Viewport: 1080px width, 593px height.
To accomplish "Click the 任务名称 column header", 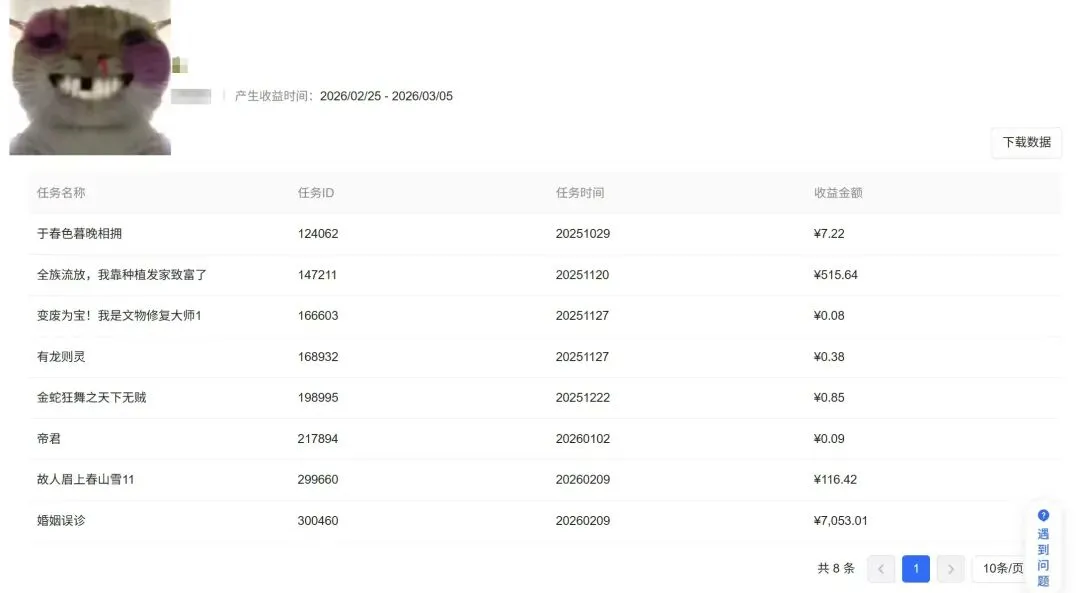I will coord(61,193).
